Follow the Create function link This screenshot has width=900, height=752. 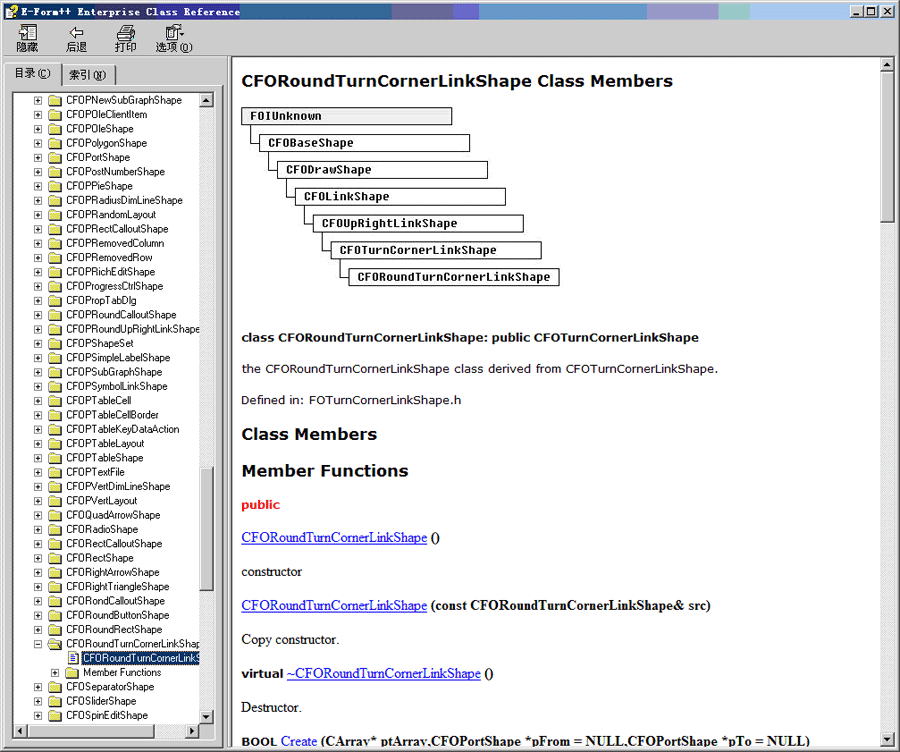299,742
